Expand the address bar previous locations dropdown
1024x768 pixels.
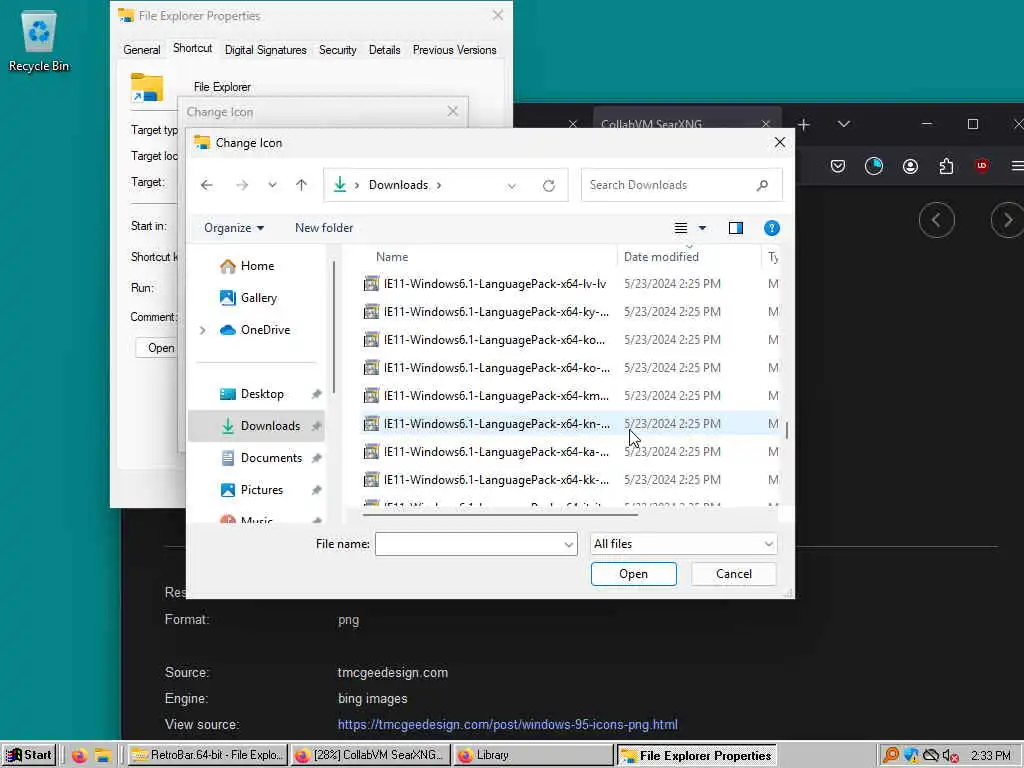pos(512,185)
